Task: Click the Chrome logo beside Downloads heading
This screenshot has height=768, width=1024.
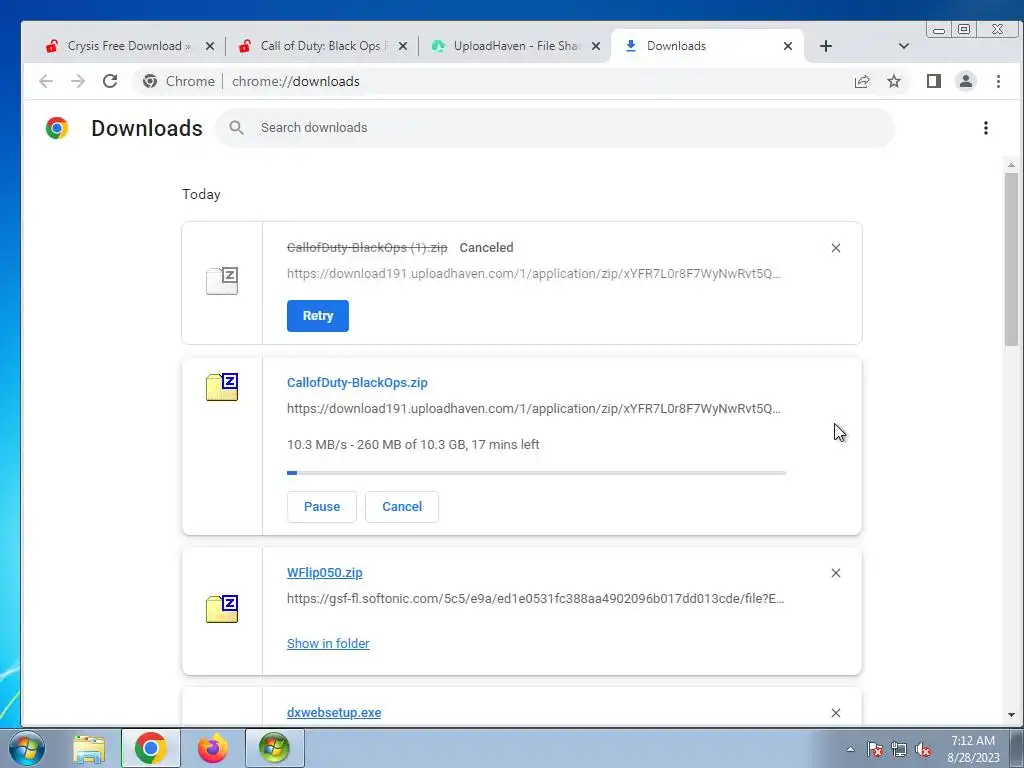Action: [57, 128]
